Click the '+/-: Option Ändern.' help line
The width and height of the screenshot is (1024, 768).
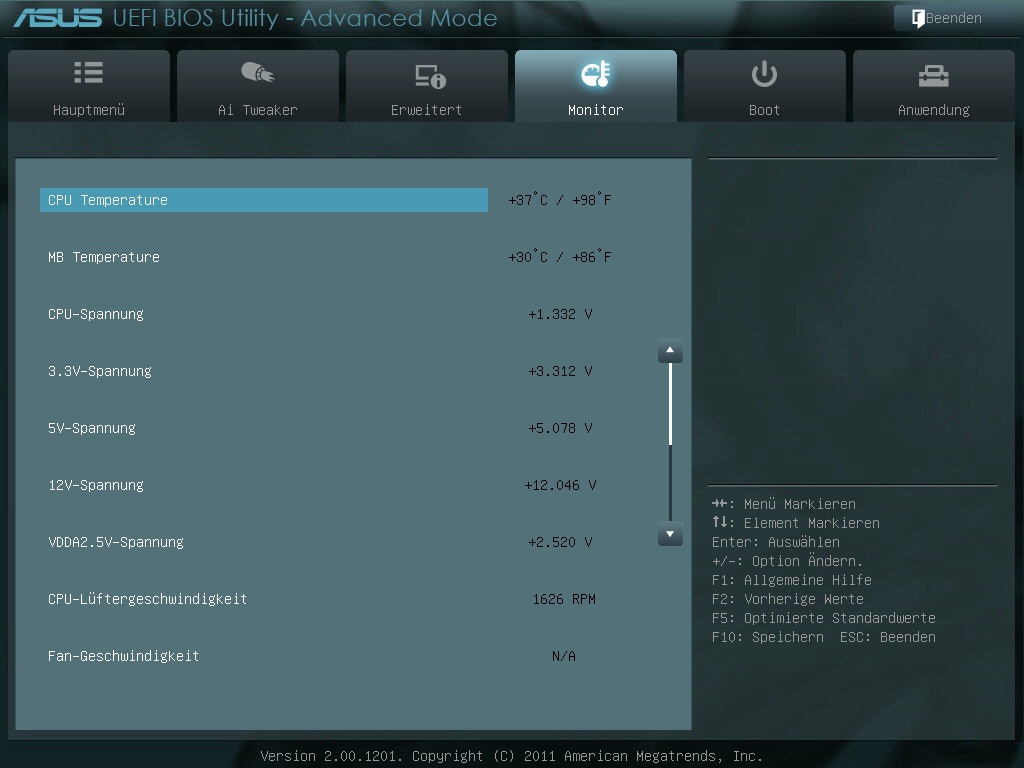[x=788, y=560]
